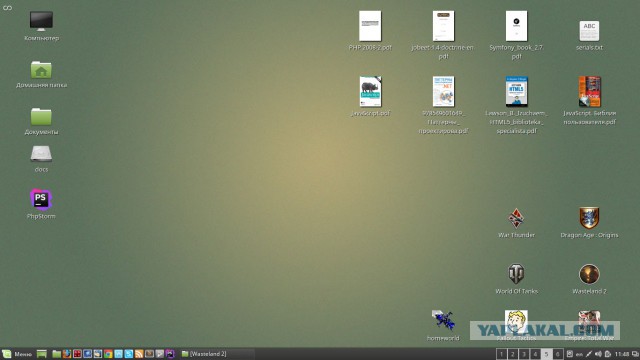Switch to workspace 4
The image size is (640, 360).
[535, 354]
